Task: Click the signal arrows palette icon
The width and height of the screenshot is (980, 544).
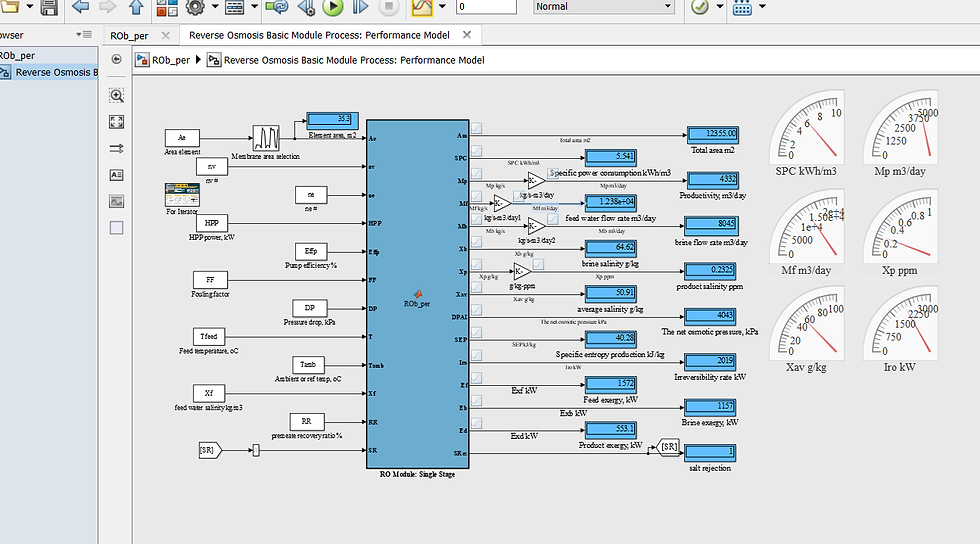Action: point(116,148)
